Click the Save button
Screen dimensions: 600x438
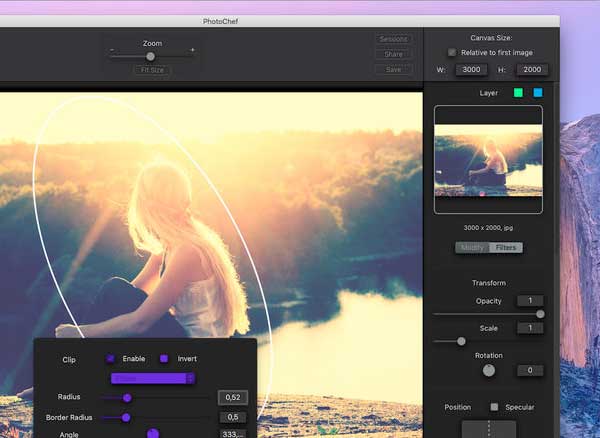click(x=393, y=70)
